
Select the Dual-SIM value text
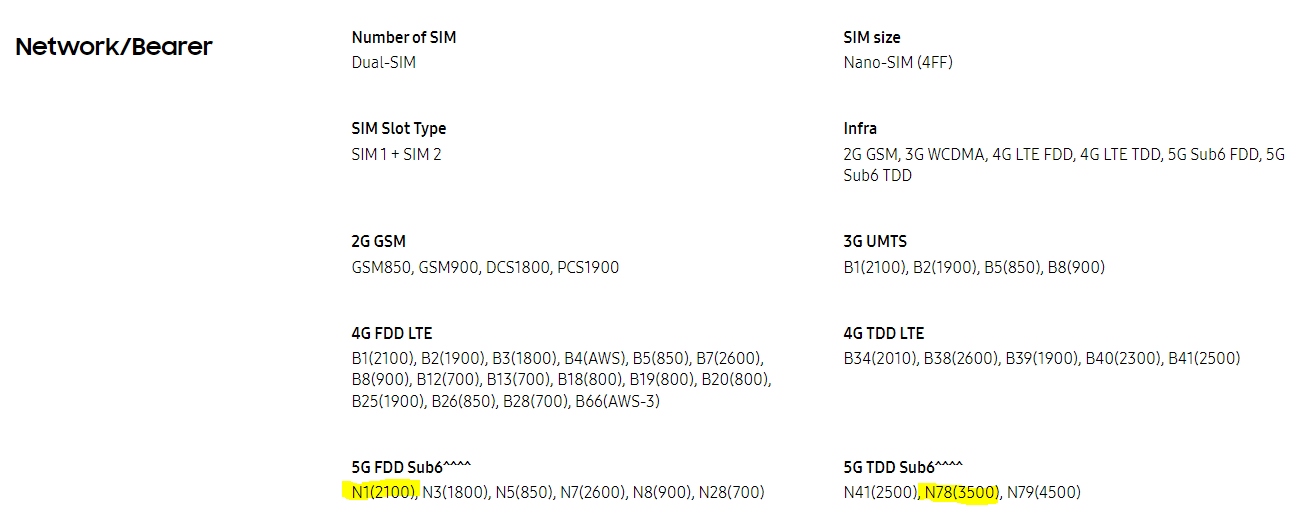click(x=384, y=62)
